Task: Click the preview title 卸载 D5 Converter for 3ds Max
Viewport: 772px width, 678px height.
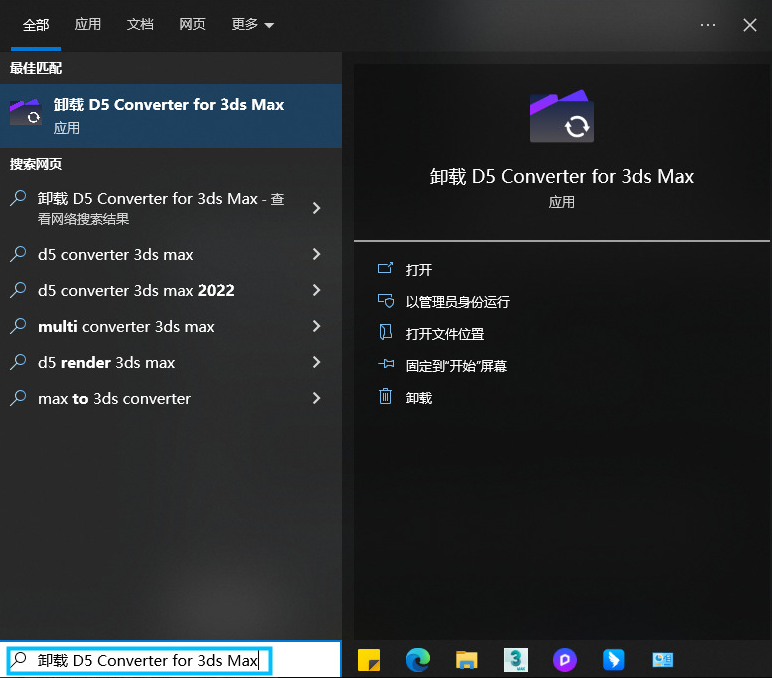Action: click(x=561, y=176)
